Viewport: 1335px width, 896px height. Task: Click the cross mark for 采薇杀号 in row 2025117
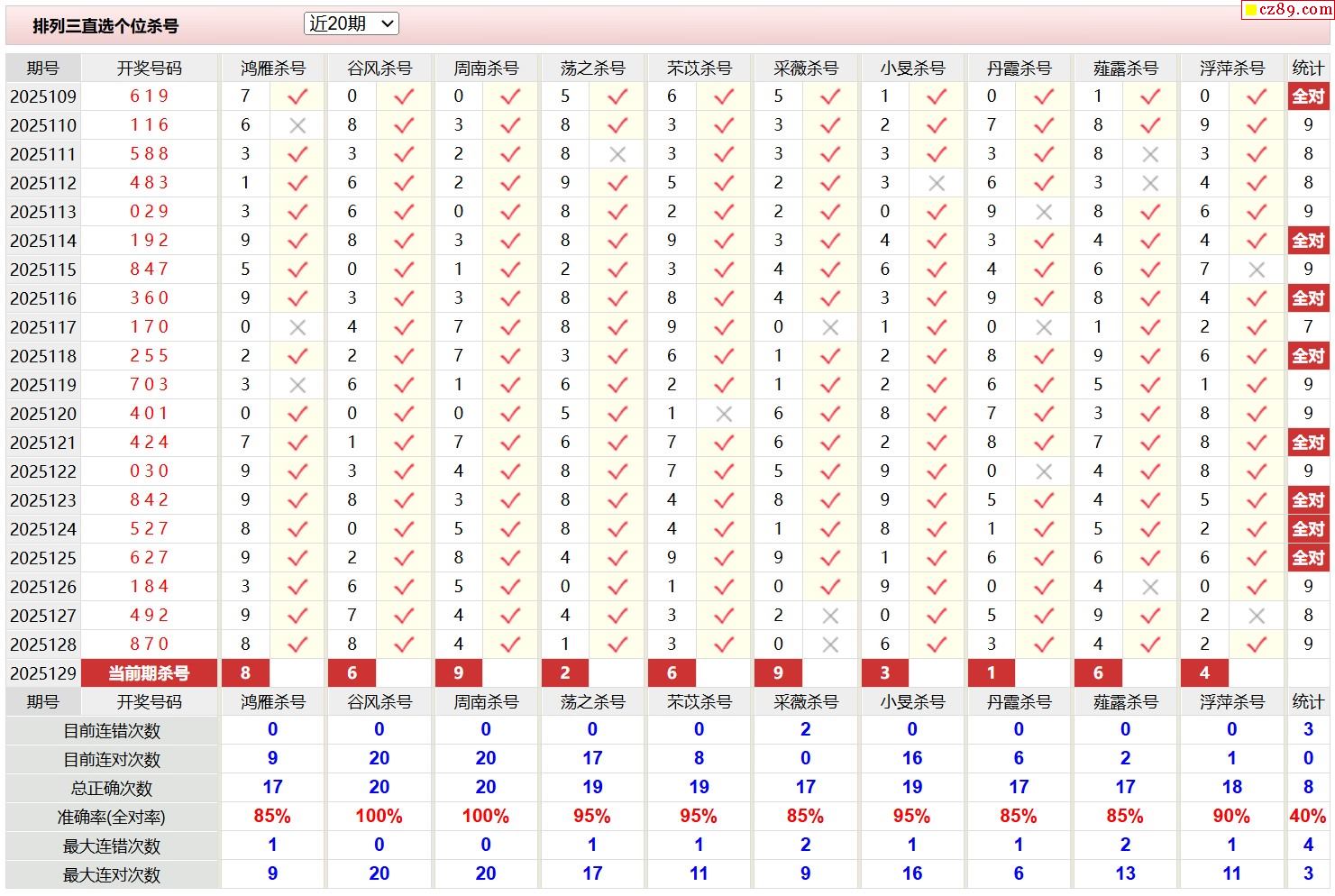[x=830, y=327]
